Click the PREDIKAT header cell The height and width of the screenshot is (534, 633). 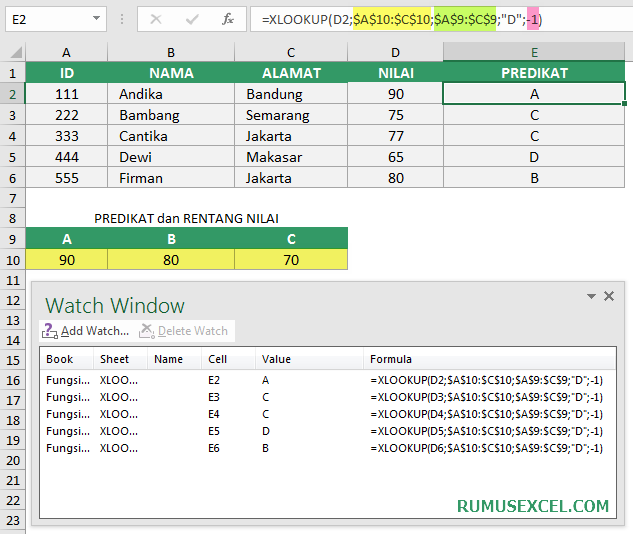tap(534, 73)
